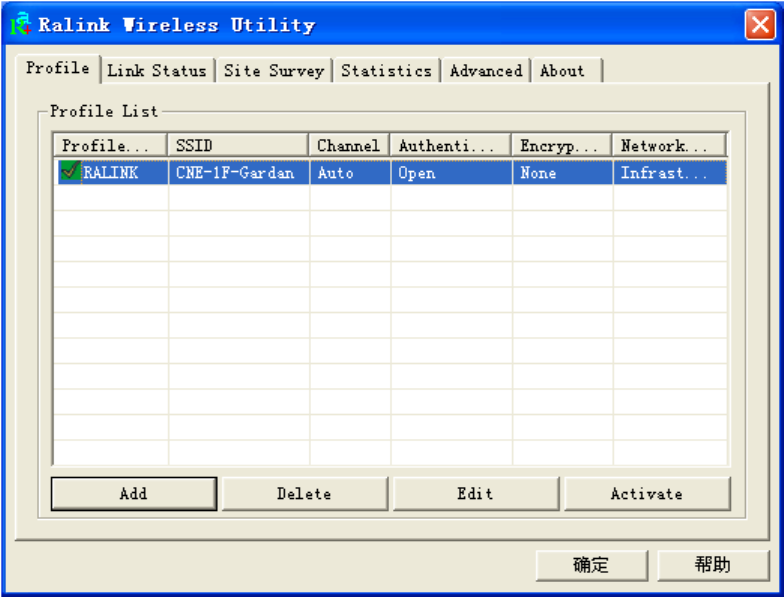Image resolution: width=784 pixels, height=597 pixels.
Task: Activate the selected profile
Action: point(647,494)
